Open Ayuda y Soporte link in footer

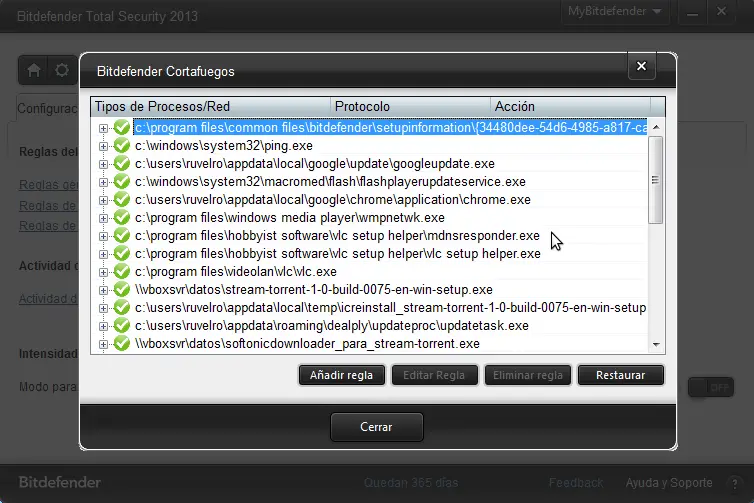(x=669, y=483)
